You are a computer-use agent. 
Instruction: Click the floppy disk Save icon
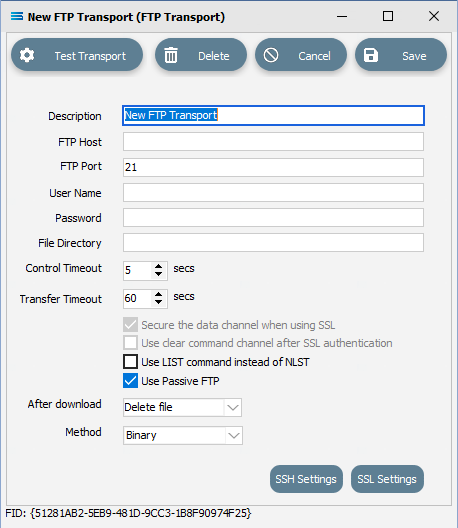(371, 55)
